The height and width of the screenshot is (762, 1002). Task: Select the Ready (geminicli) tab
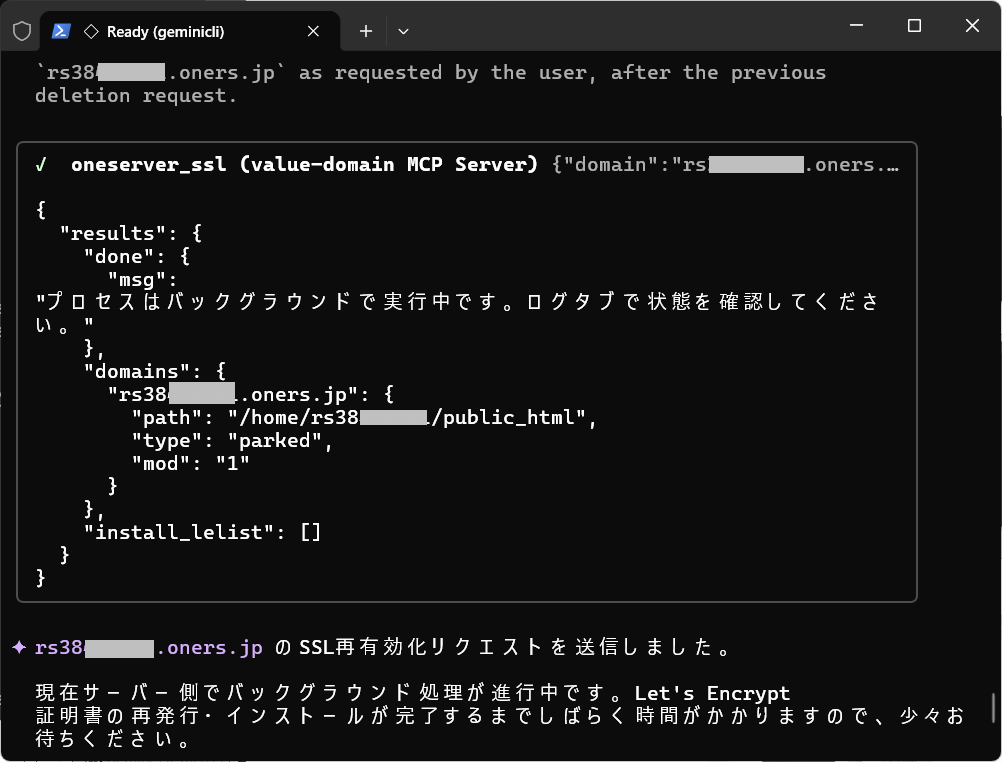[x=190, y=31]
